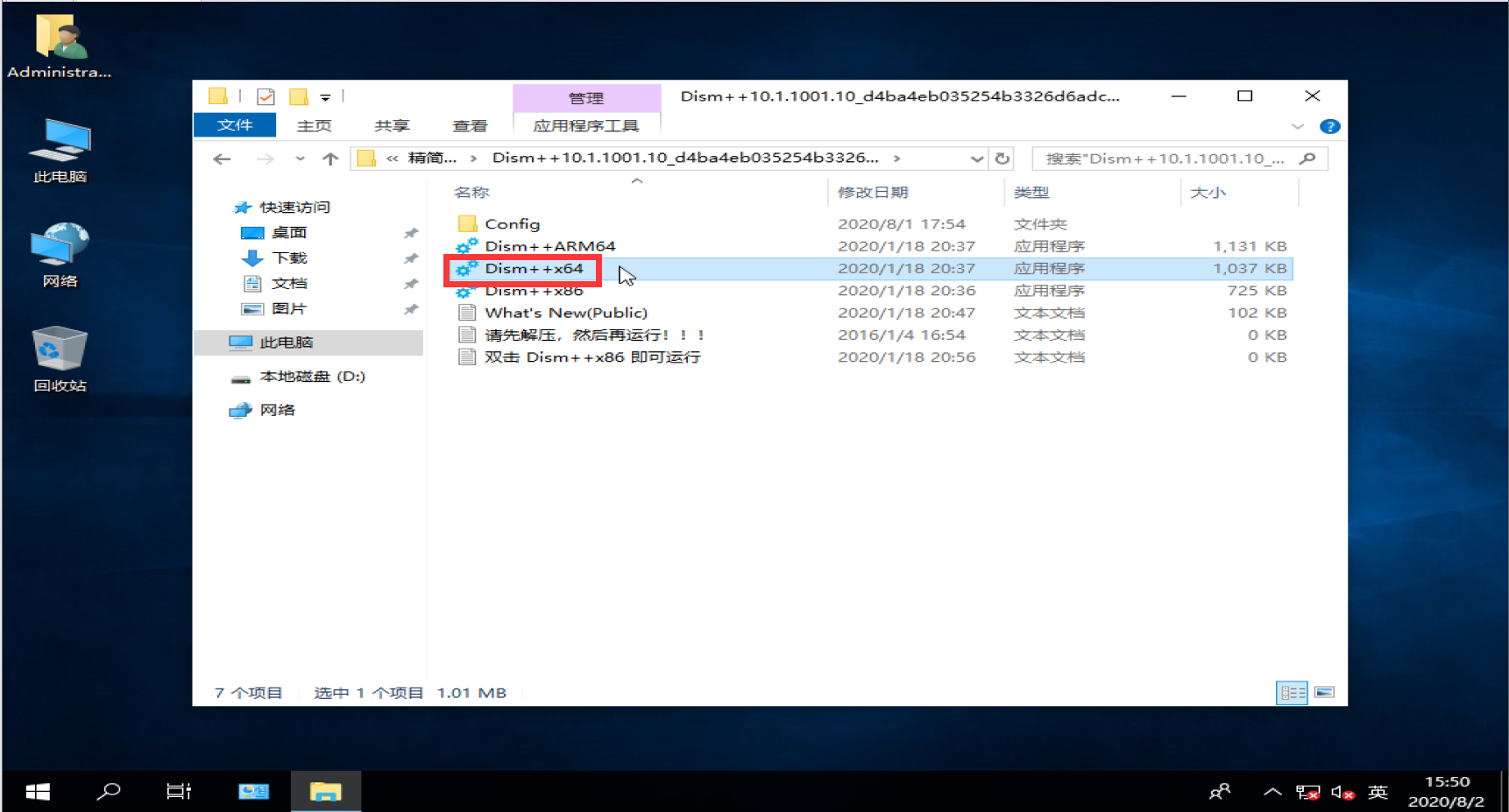Switch to the 主页 ribbon tab

315,125
